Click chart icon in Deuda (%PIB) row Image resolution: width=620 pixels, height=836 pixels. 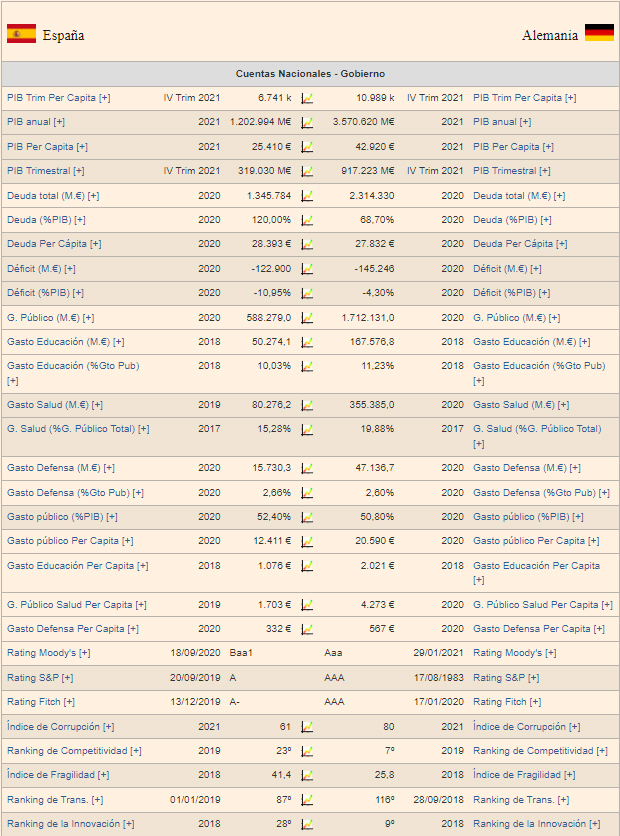307,220
